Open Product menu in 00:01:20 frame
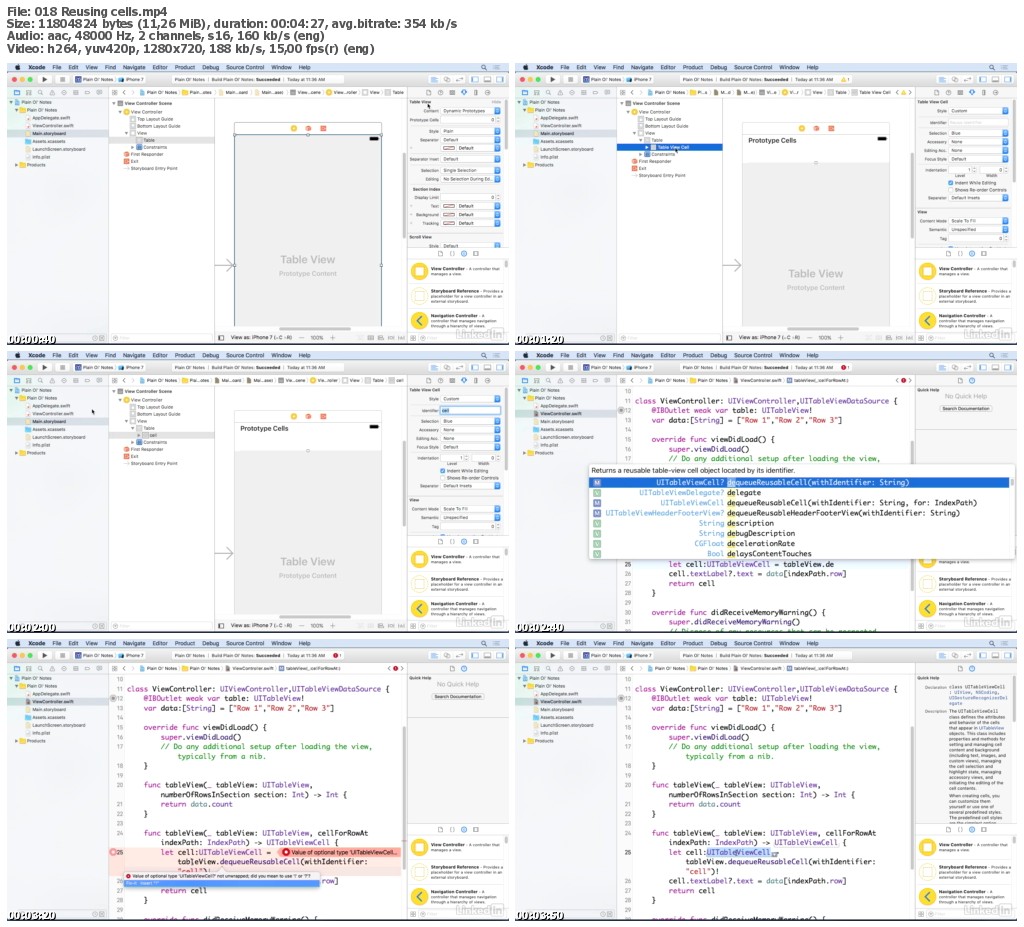This screenshot has height=927, width=1024. click(693, 67)
